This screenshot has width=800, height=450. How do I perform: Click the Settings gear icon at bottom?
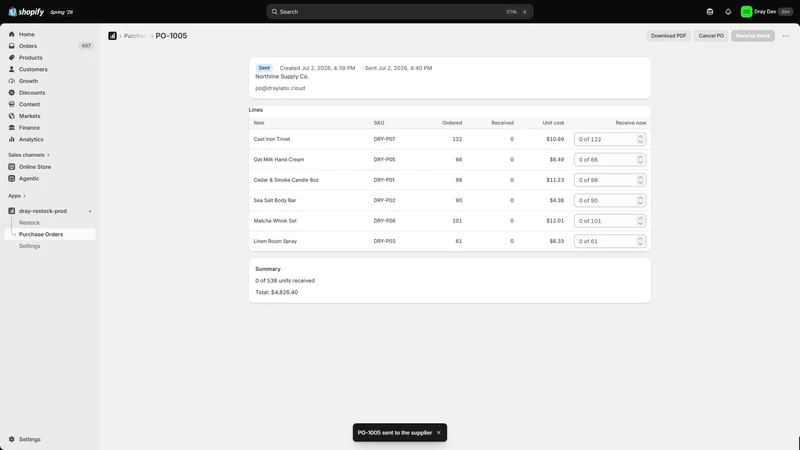(x=12, y=439)
